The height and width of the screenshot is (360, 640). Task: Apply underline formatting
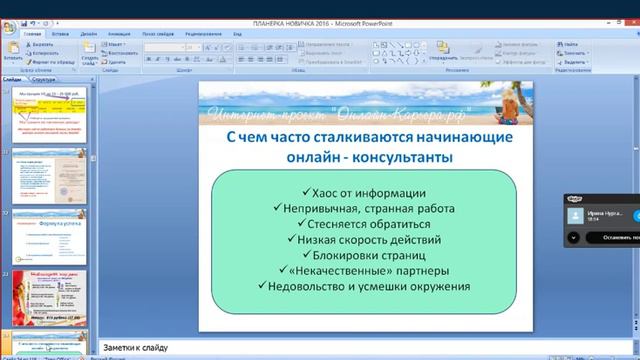pyautogui.click(x=167, y=60)
